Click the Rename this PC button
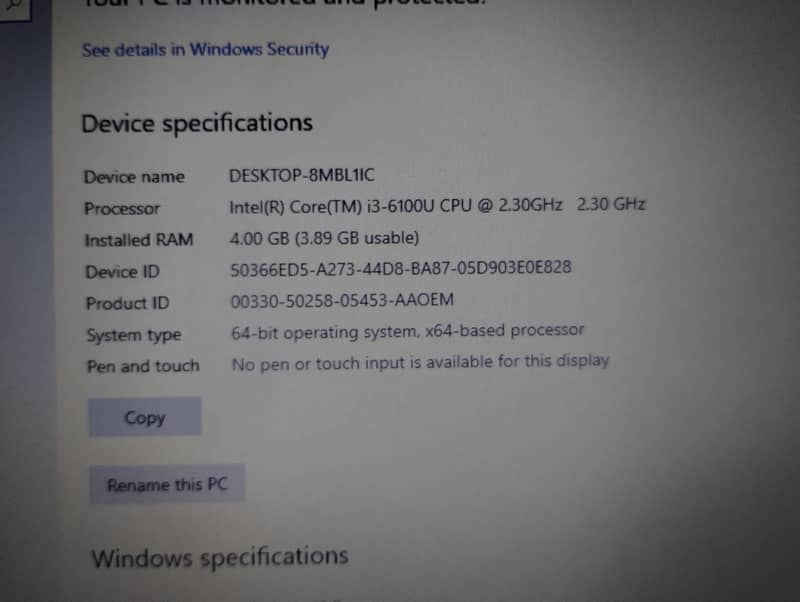 pyautogui.click(x=167, y=484)
